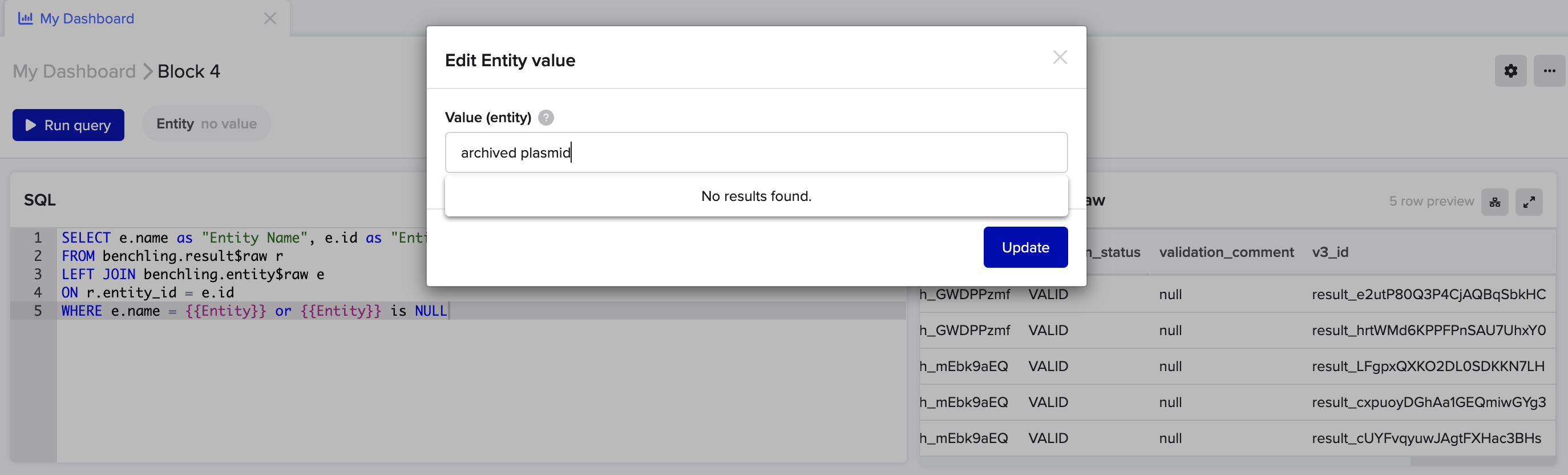Screen dimensions: 1568x475
Task: Click the Block 4 breadcrumb title
Action: click(189, 71)
